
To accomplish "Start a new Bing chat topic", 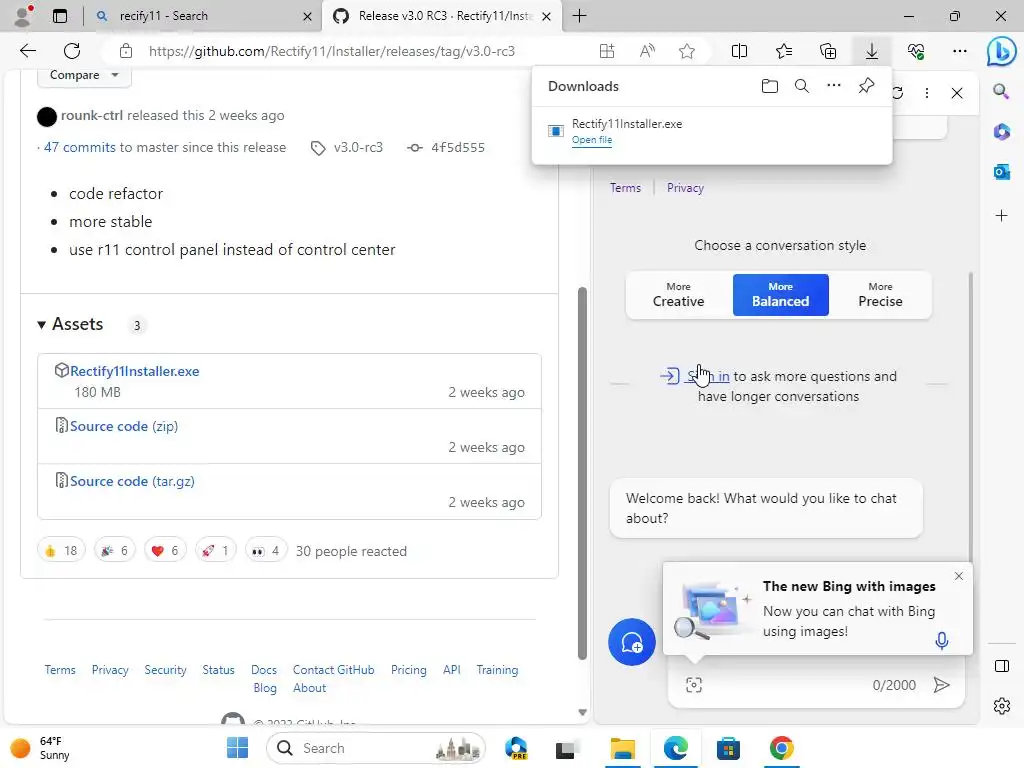I will (632, 642).
